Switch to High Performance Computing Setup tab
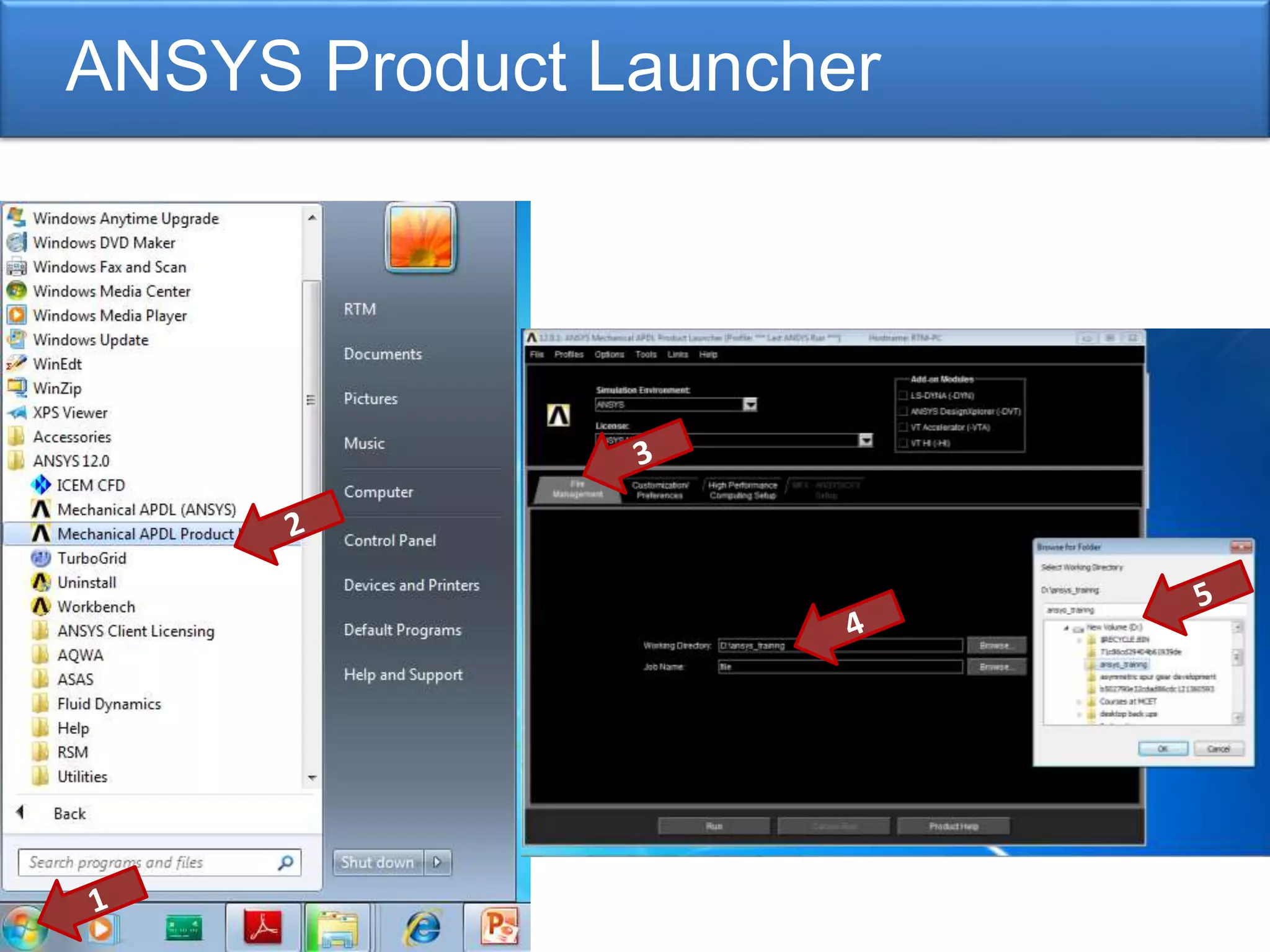1270x952 pixels. click(742, 490)
